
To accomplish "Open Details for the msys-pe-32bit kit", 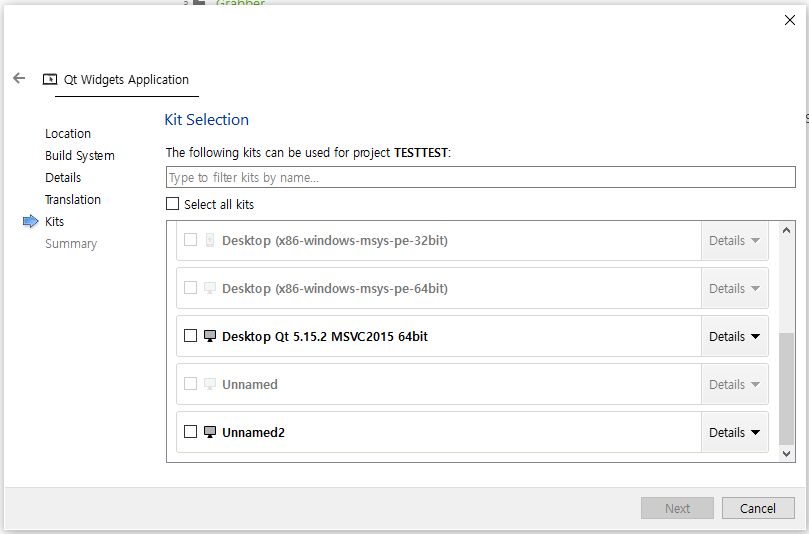I will click(x=734, y=241).
